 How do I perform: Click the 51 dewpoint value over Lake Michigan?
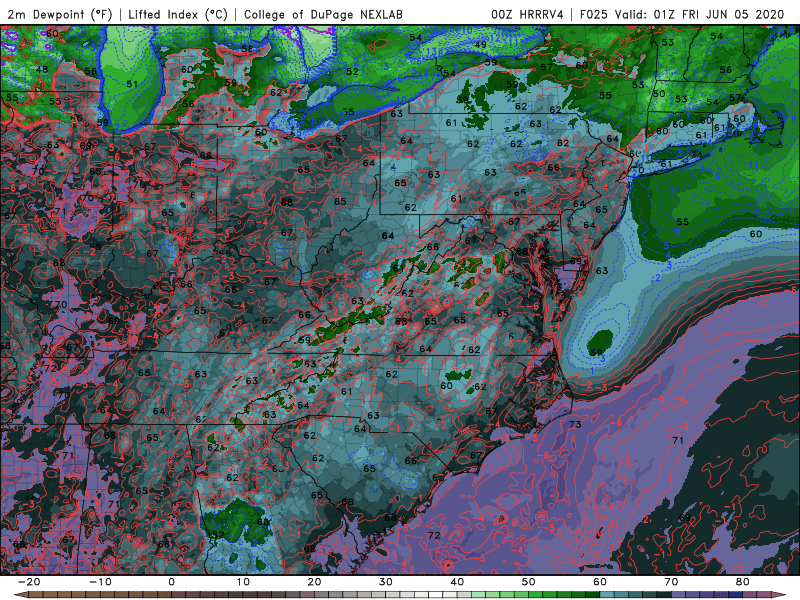click(132, 84)
